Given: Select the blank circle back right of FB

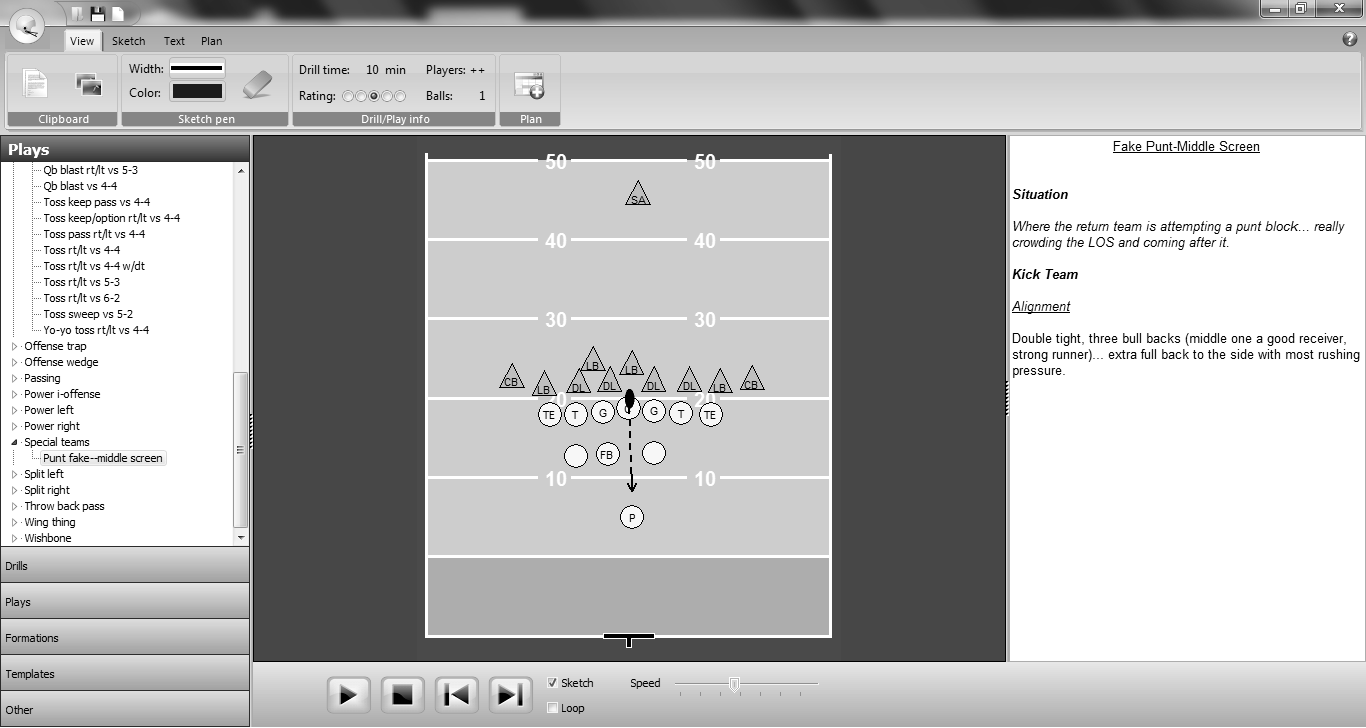Looking at the screenshot, I should (654, 453).
